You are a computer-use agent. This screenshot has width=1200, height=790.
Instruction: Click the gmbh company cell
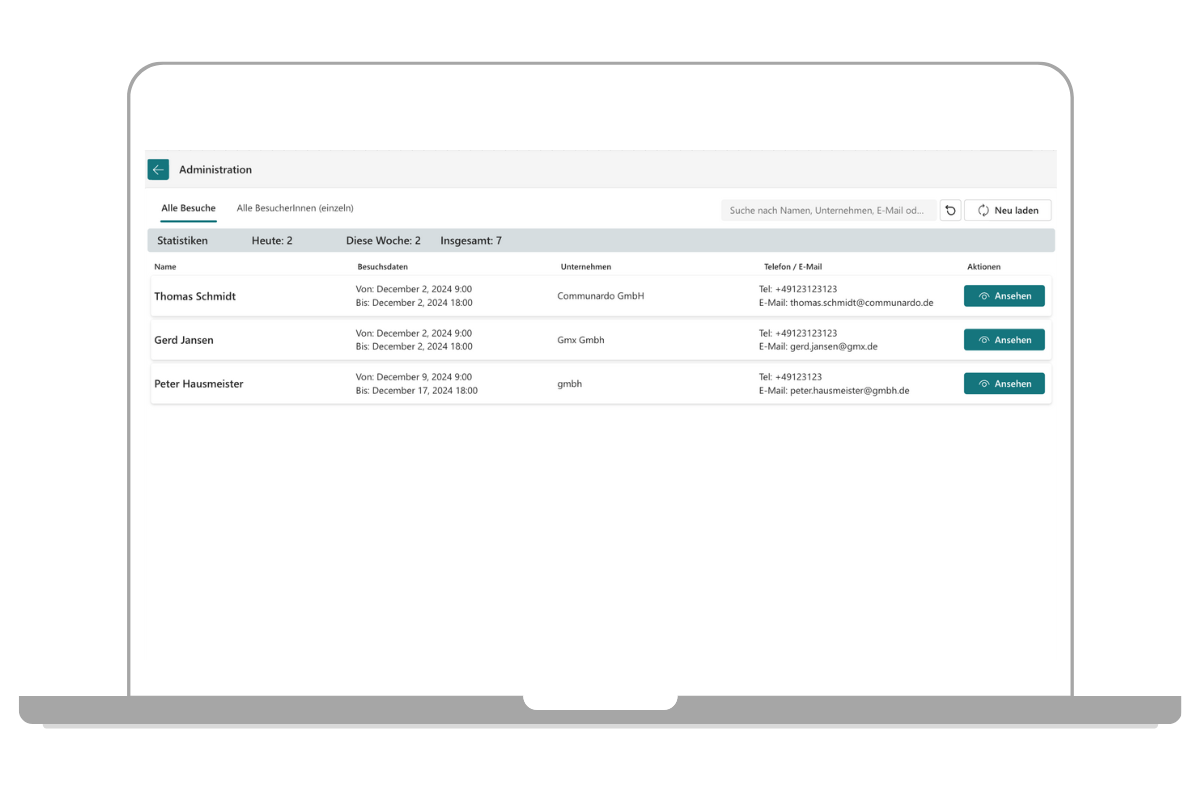coord(570,384)
